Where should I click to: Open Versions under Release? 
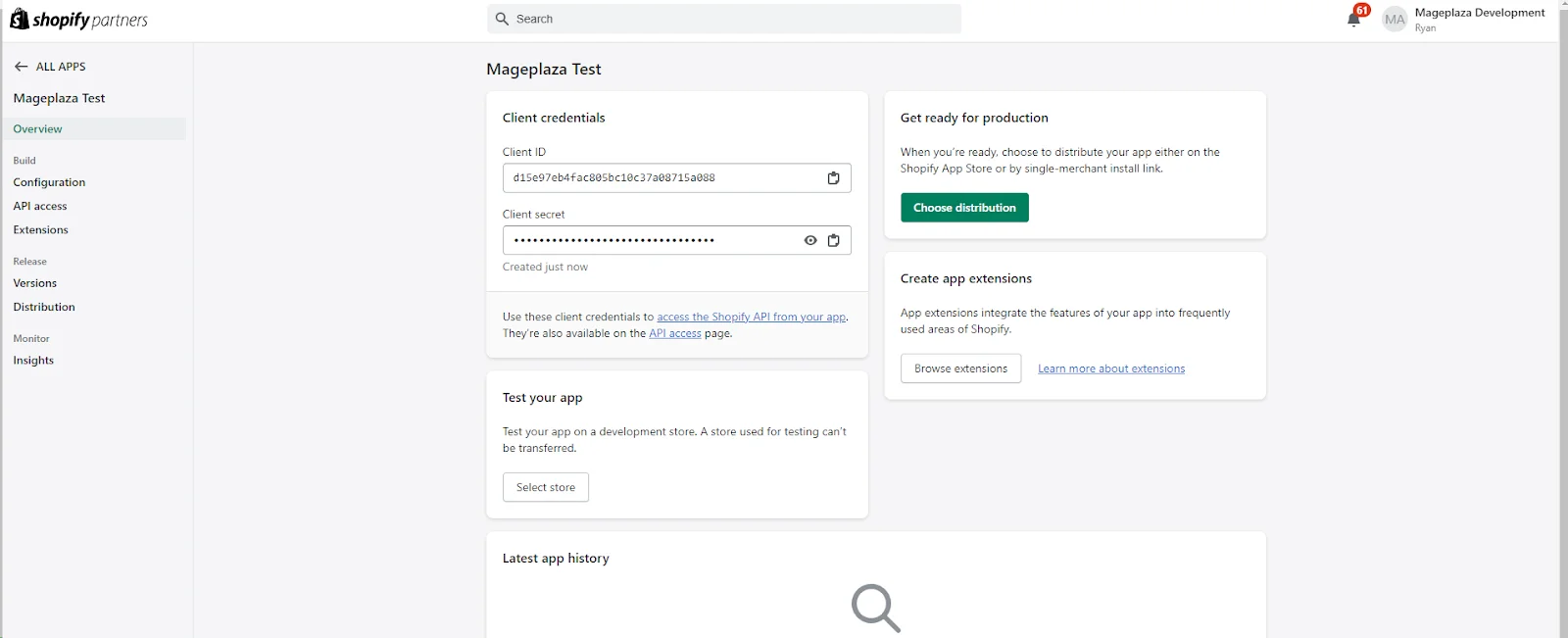(x=35, y=283)
